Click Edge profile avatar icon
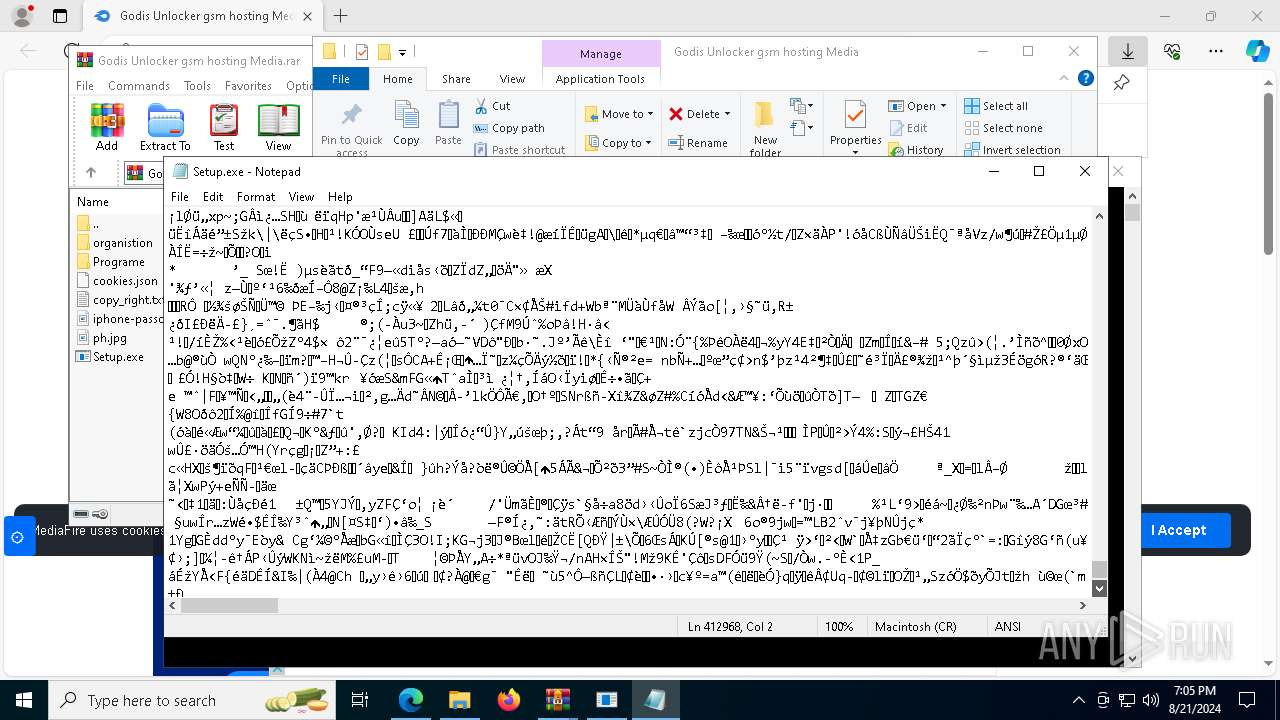The width and height of the screenshot is (1280, 720). click(21, 16)
